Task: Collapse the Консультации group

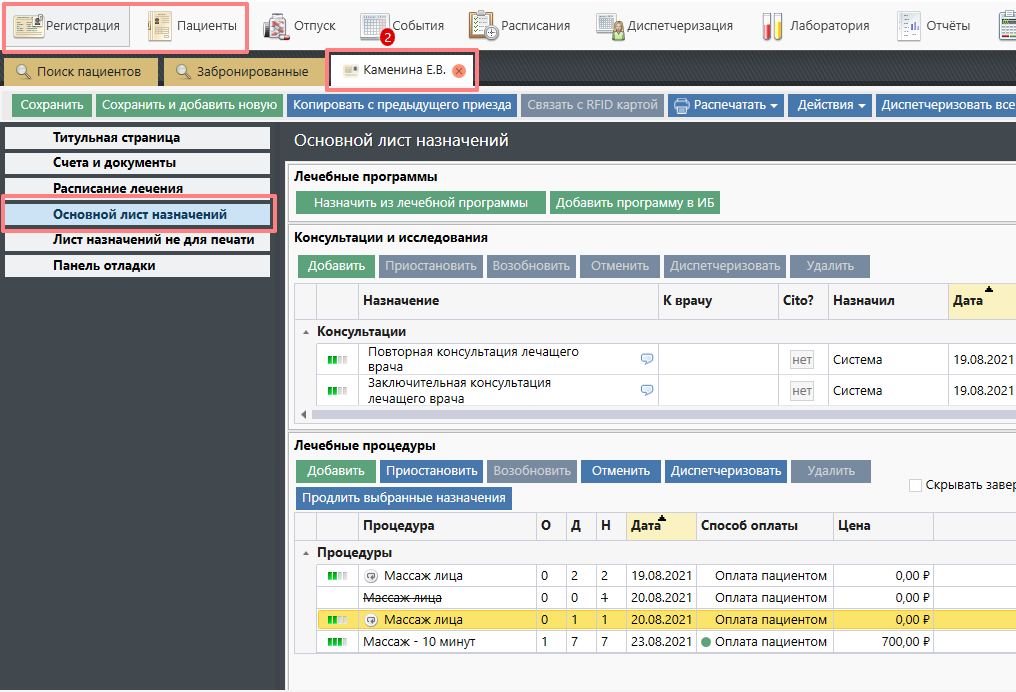Action: 305,332
